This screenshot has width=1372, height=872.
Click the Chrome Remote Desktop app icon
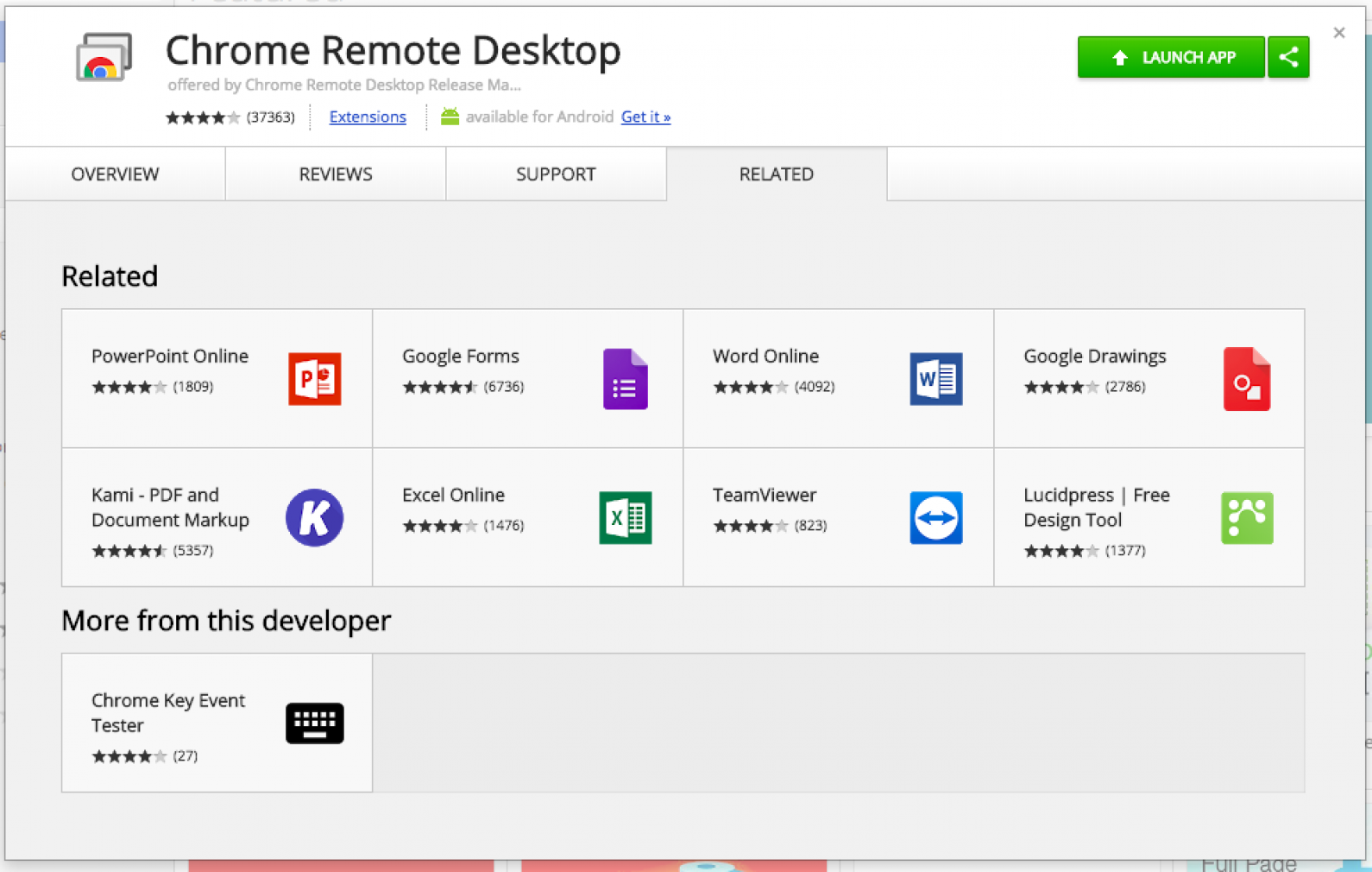click(104, 58)
